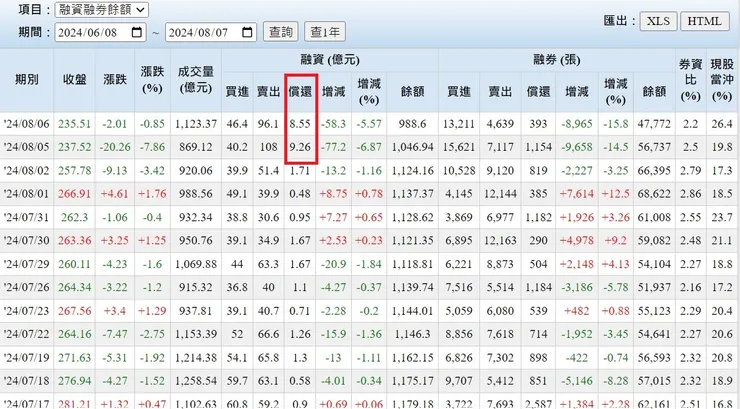740x409 pixels.
Task: Click the repayment value 8.55
Action: click(300, 124)
